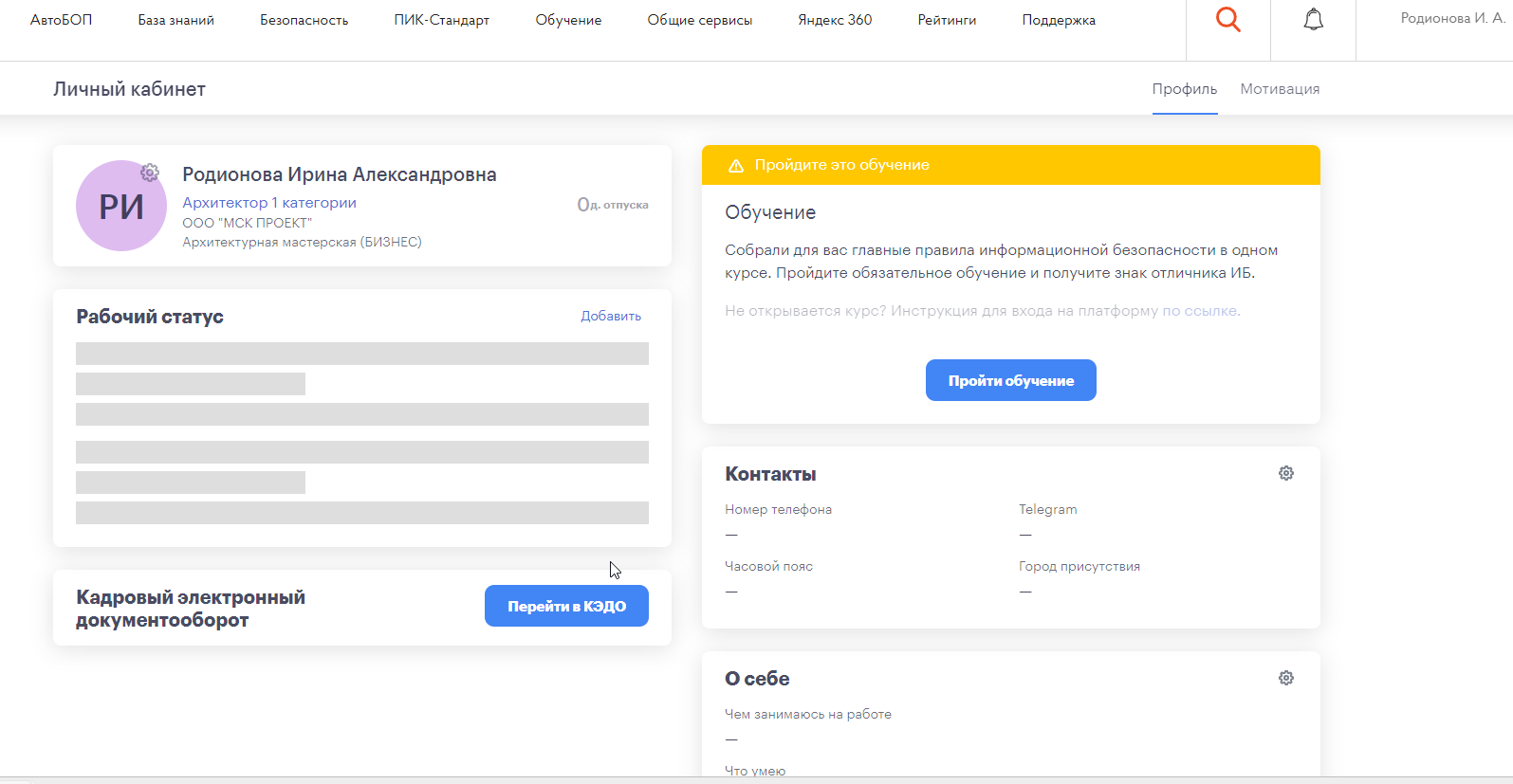Open user menu Родионова И. А.
This screenshot has width=1513, height=784.
tap(1452, 18)
